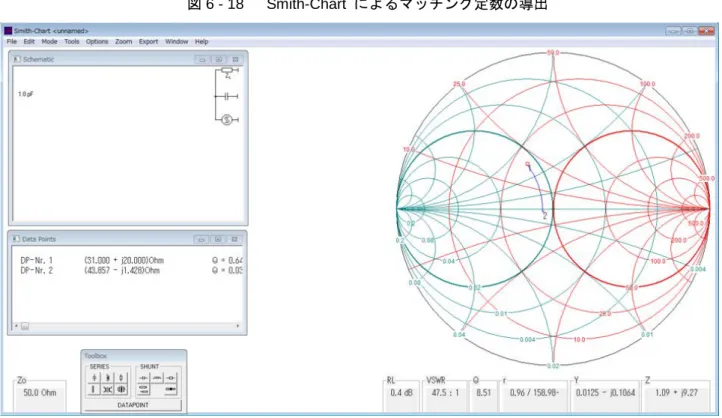Image resolution: width=722 pixels, height=418 pixels.
Task: Click the ZL load symbol in Schematic
Action: pos(227,71)
